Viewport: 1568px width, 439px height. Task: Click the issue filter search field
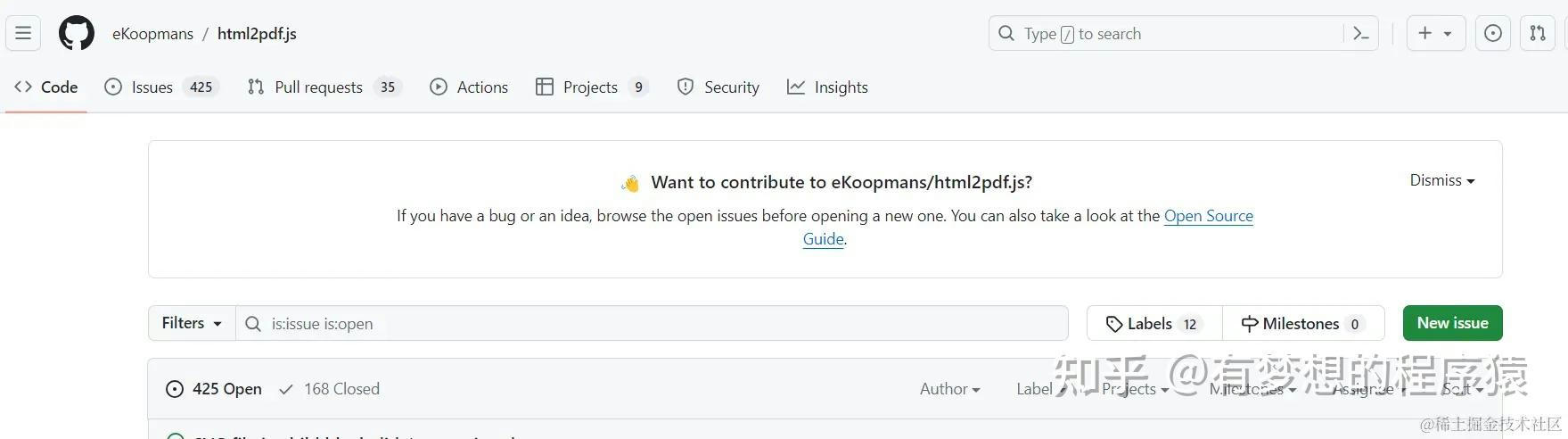point(660,323)
